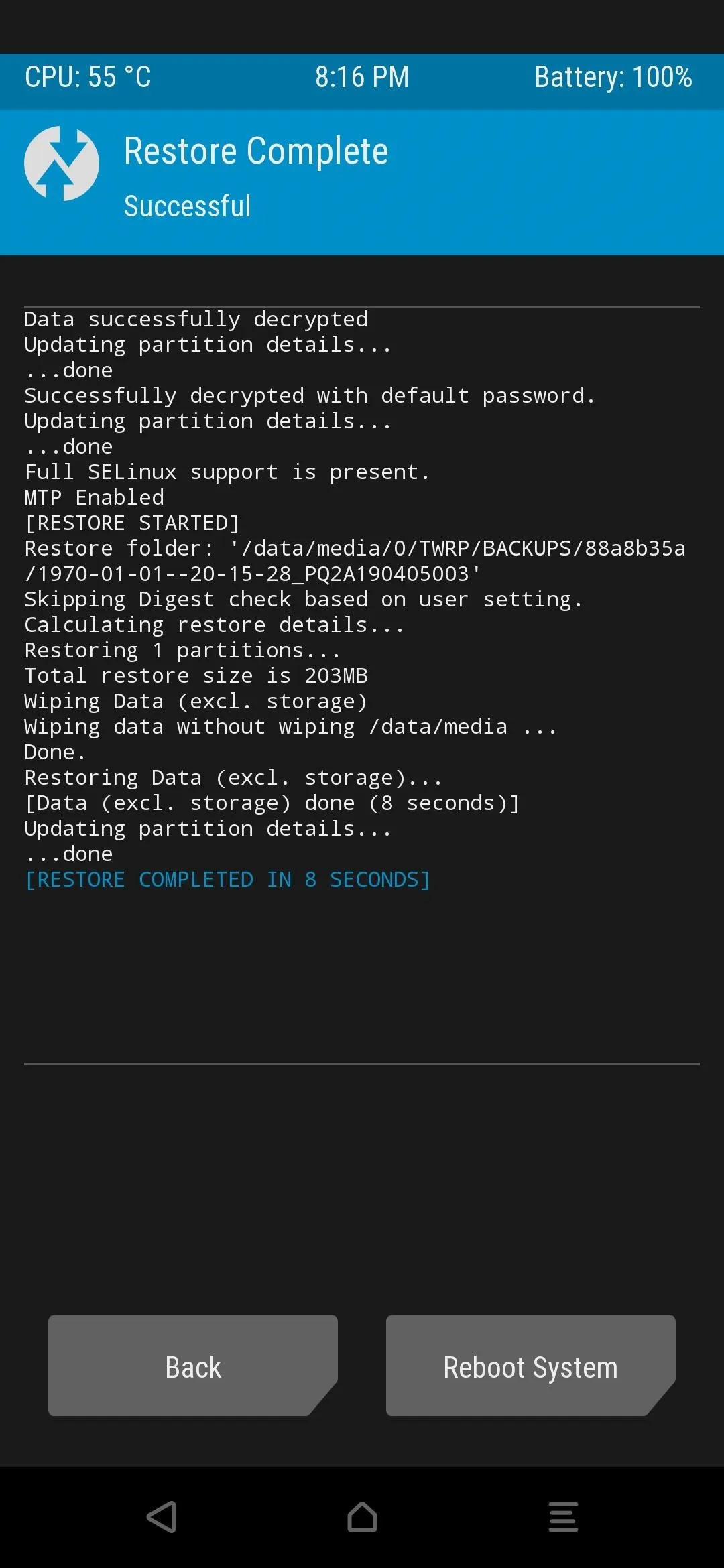This screenshot has width=724, height=1568.
Task: Tap the Data successfully decrypted line
Action: point(196,319)
